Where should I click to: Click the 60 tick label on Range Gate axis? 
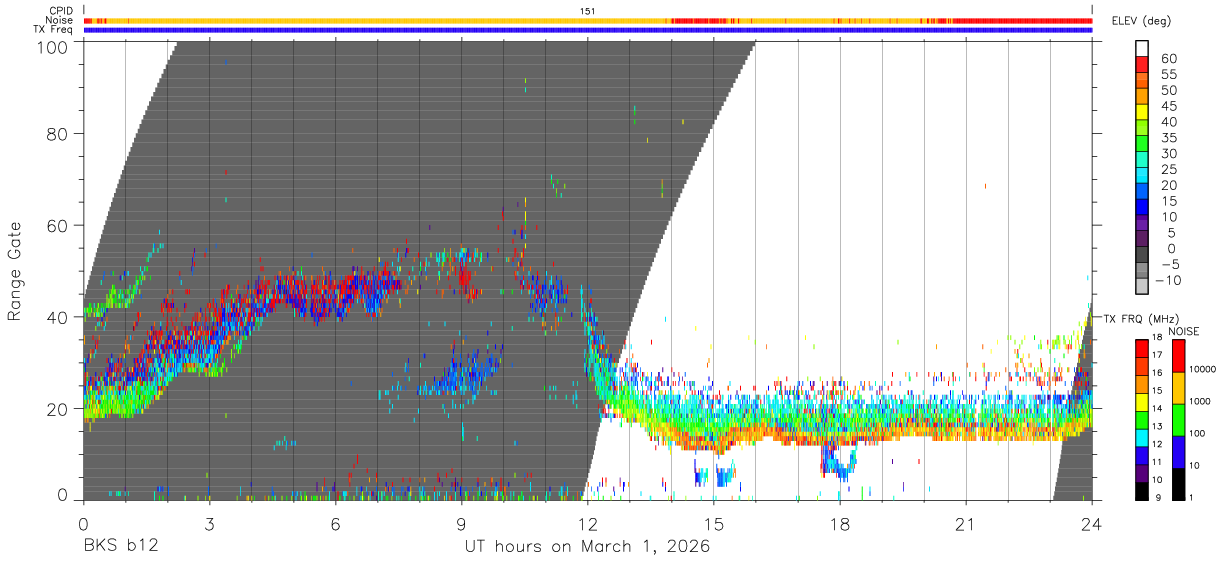(57, 226)
